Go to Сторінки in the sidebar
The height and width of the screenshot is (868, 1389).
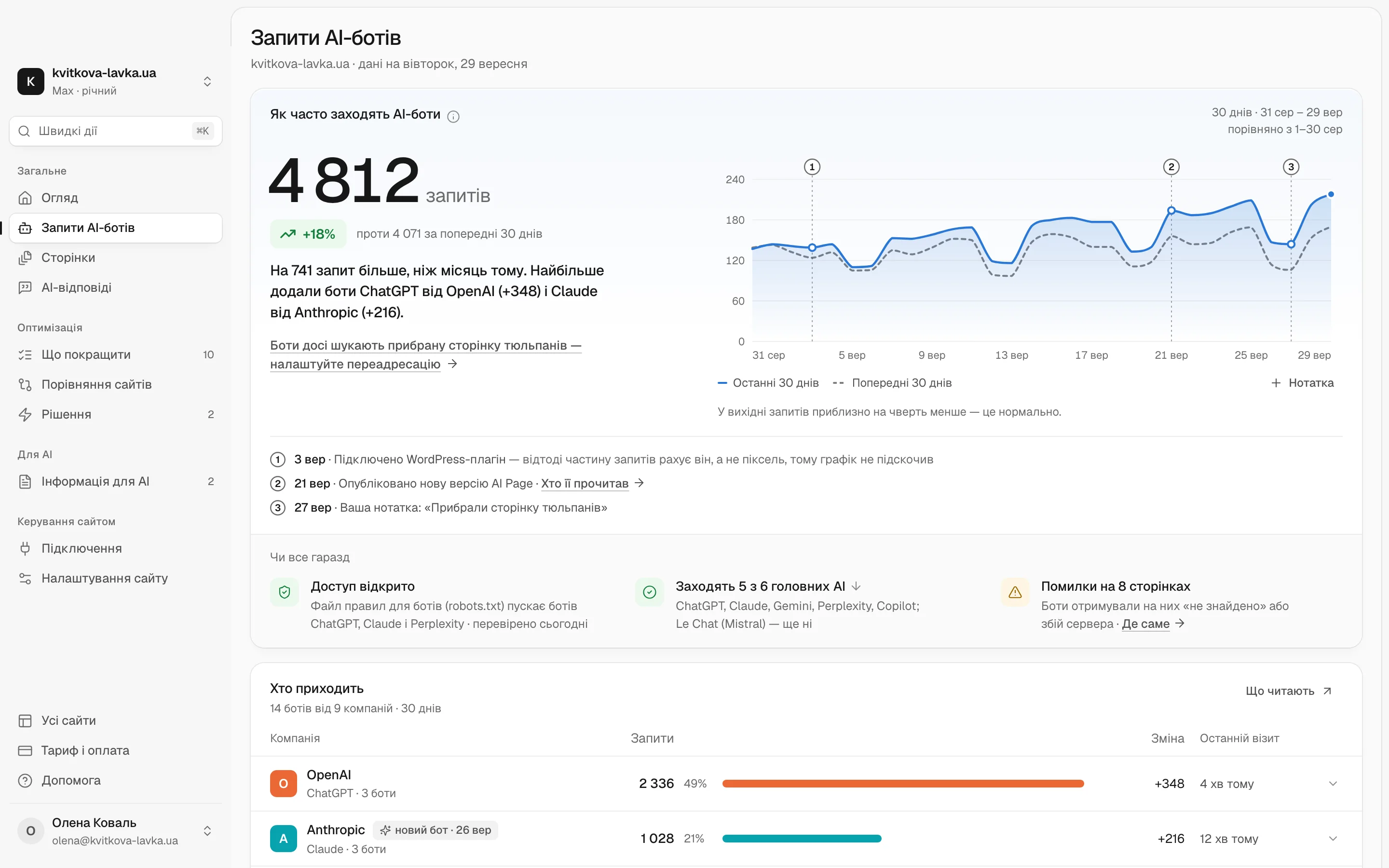[116, 258]
